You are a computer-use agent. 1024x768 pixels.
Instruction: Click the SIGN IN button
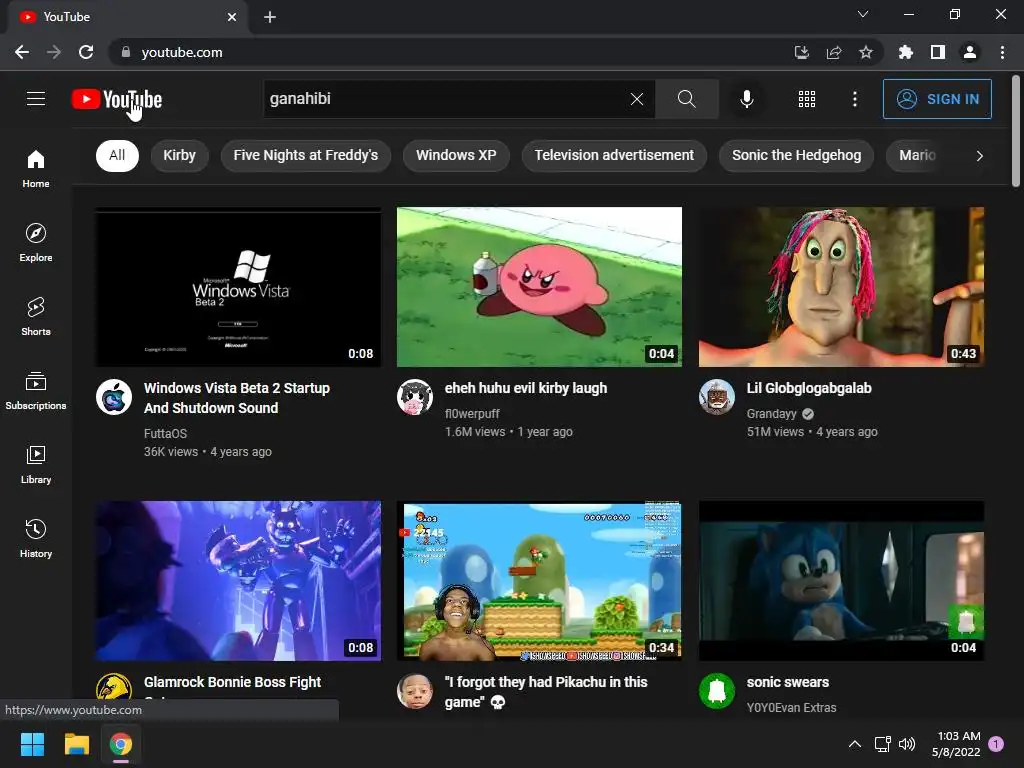(x=937, y=99)
